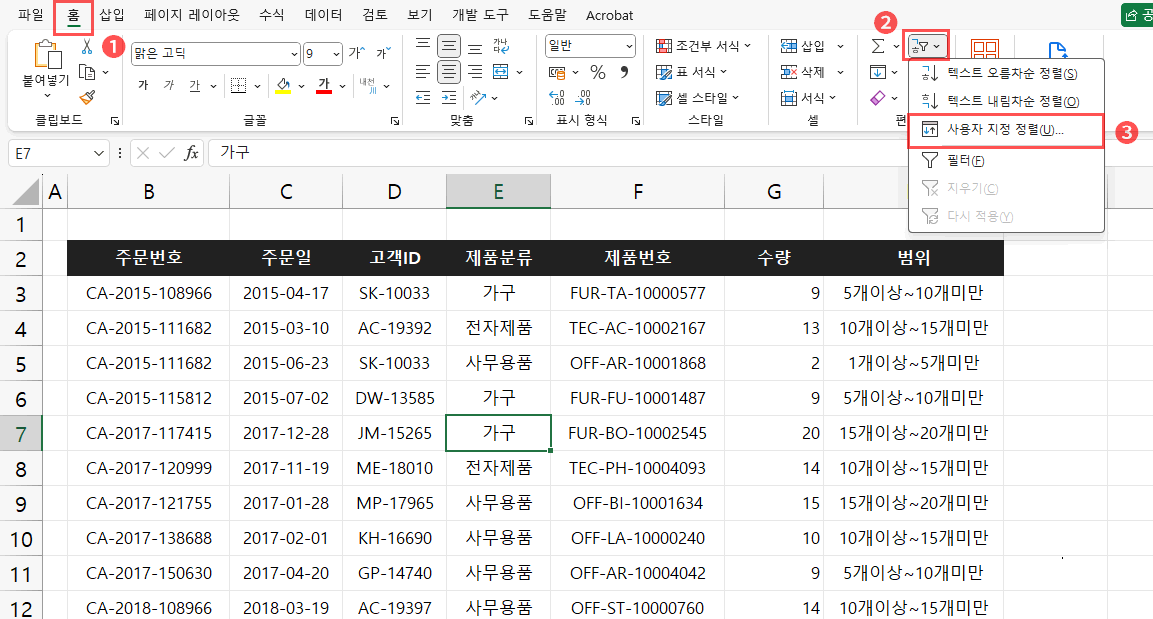Click the select-all corner triangle

point(26,193)
